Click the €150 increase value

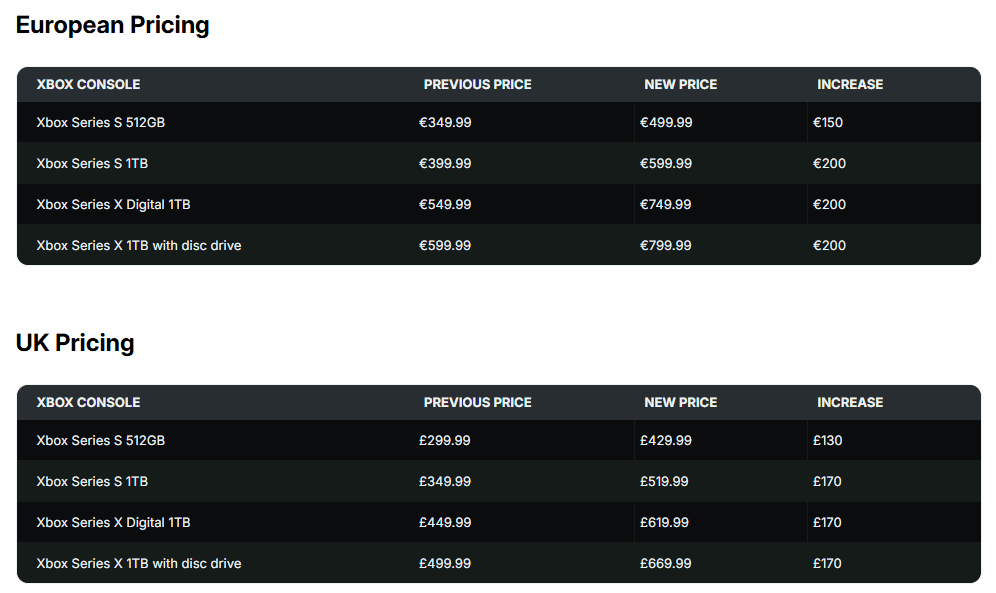(828, 123)
